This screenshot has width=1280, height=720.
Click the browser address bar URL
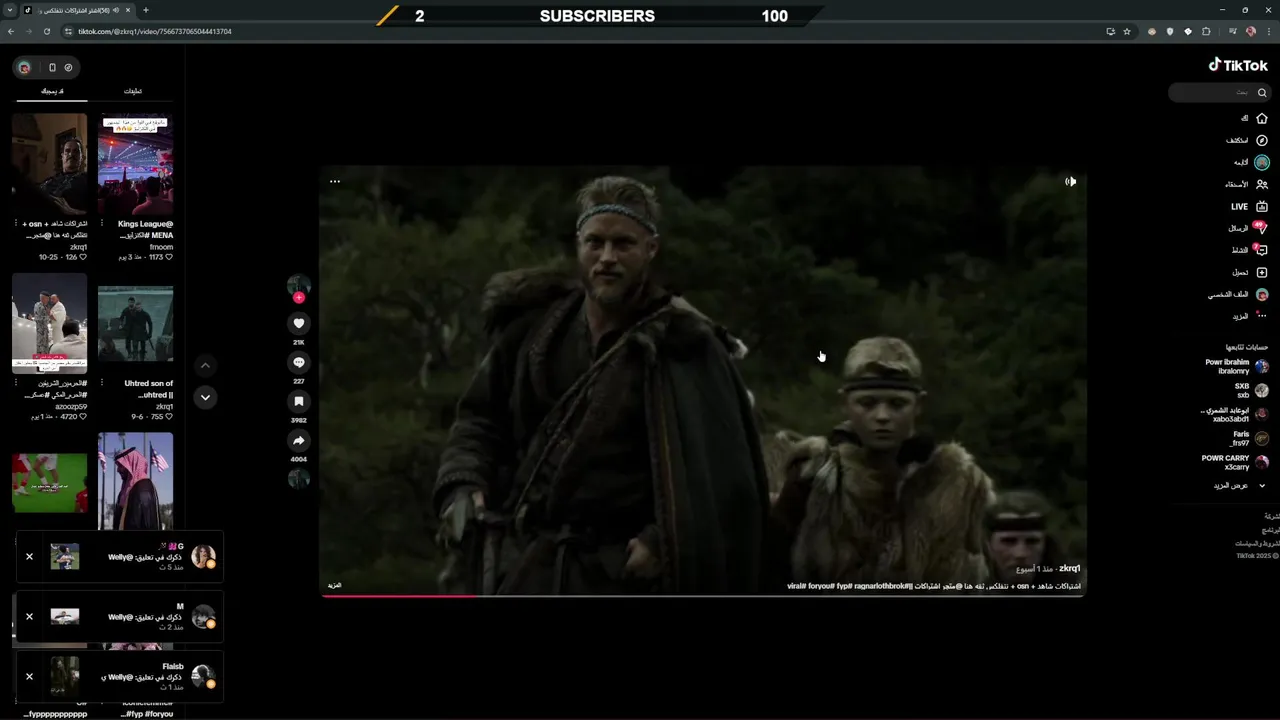point(155,31)
